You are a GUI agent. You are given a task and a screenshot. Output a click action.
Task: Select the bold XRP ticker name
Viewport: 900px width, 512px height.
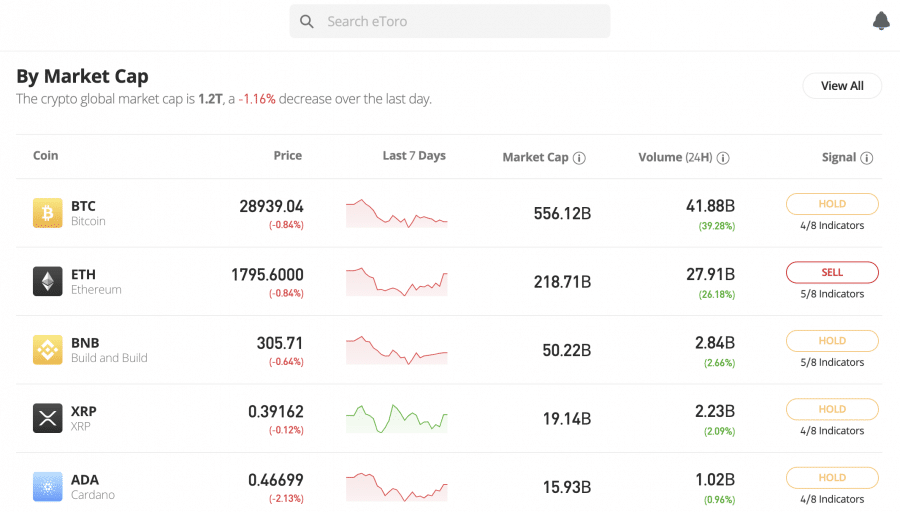tap(84, 411)
